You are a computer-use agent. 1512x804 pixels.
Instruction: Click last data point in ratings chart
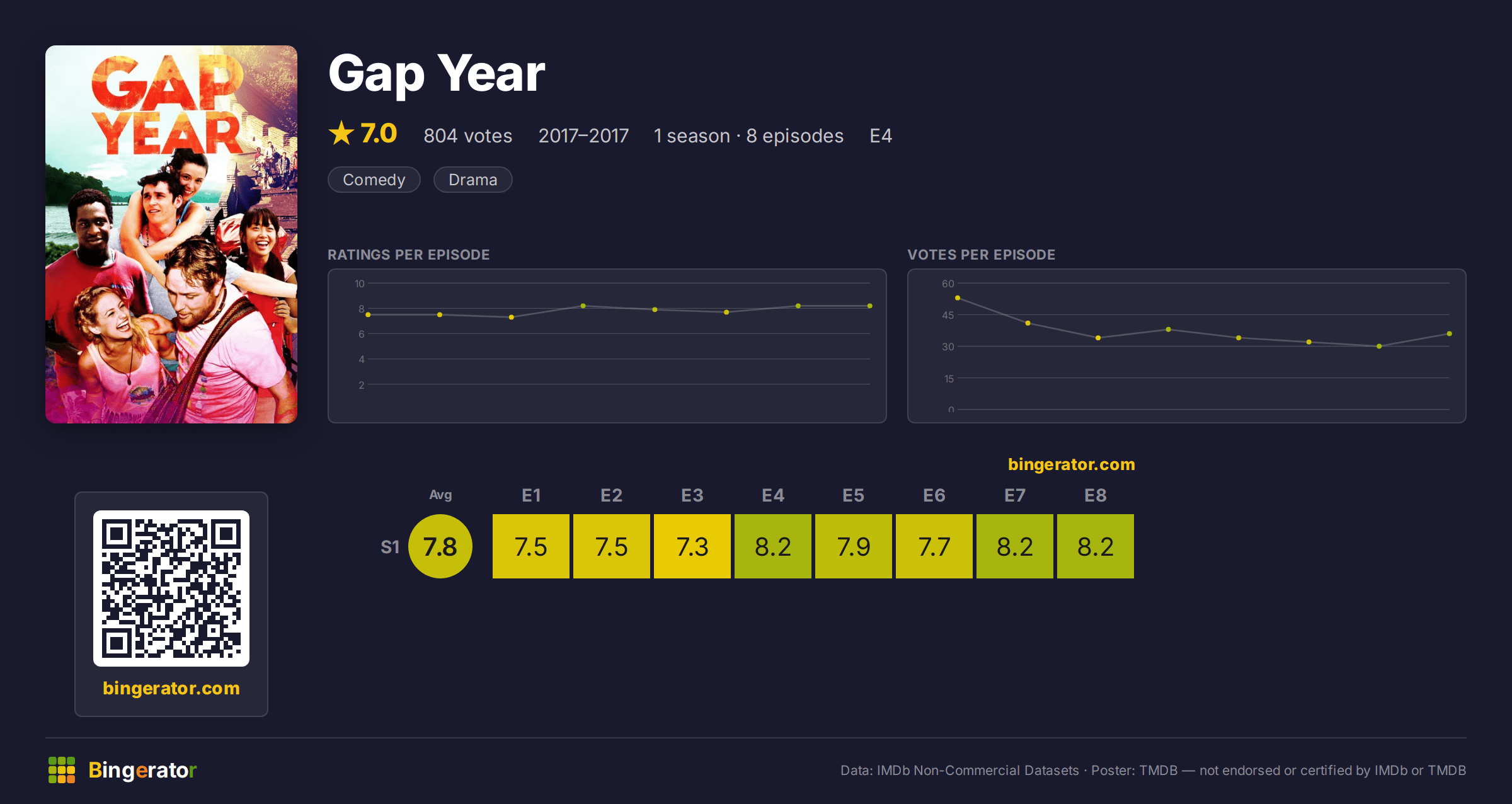870,306
